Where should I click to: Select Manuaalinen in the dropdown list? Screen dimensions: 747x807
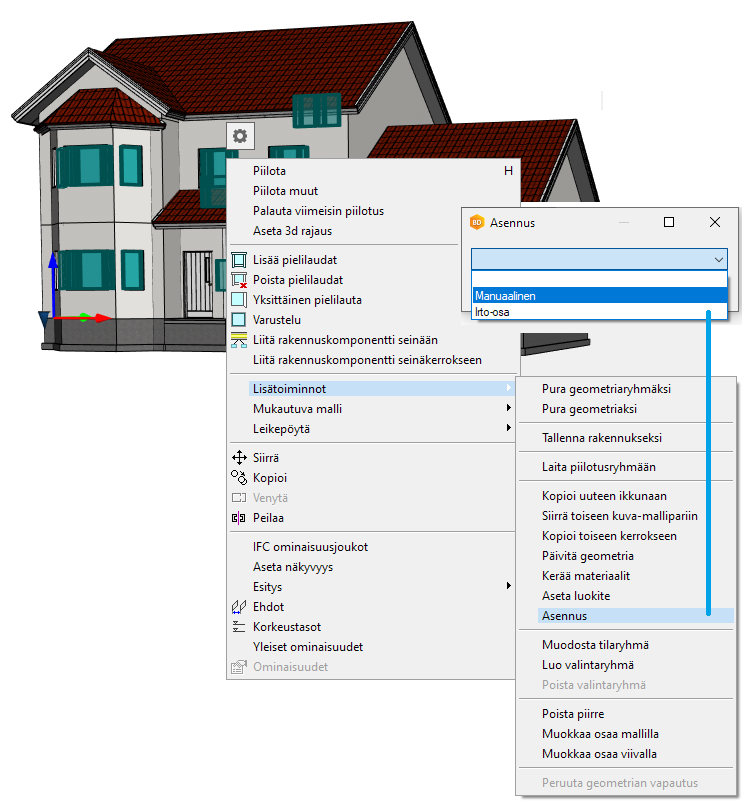click(599, 296)
